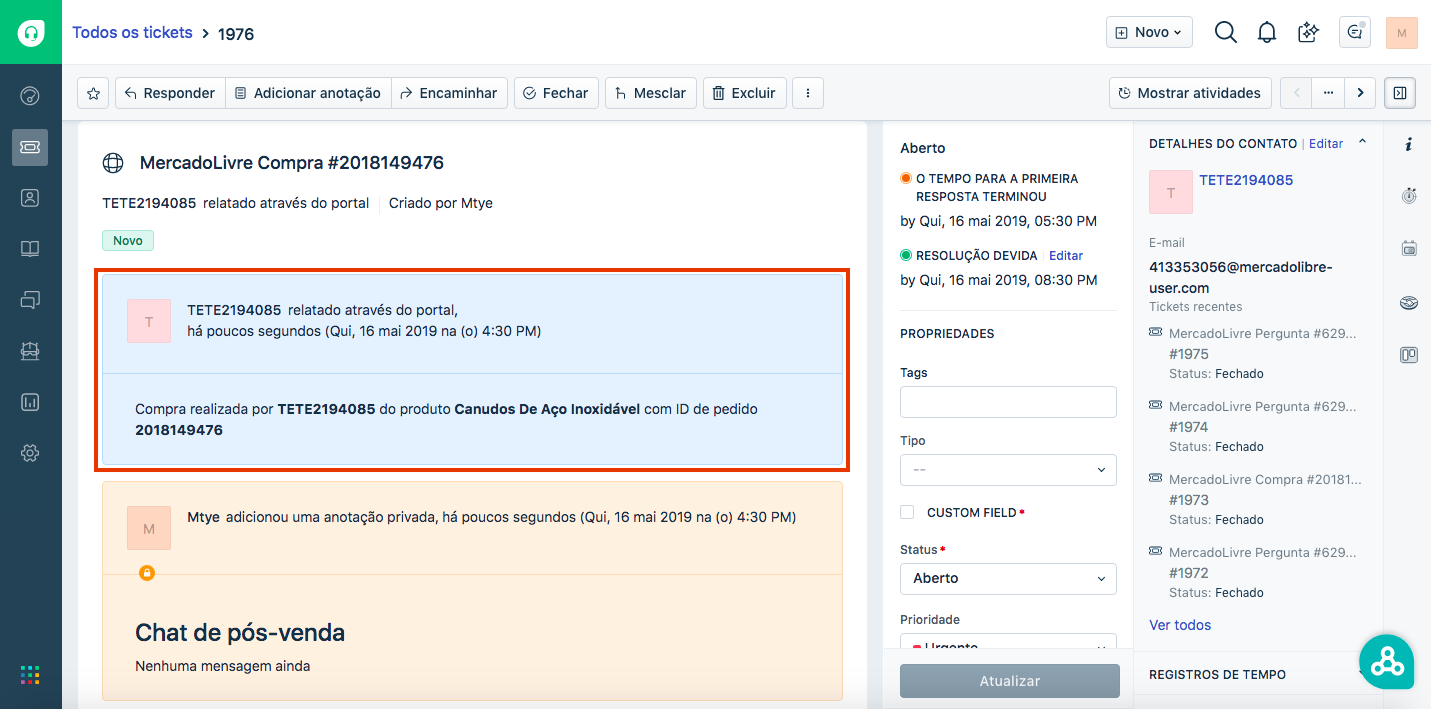Click Encaminhar button
Image resolution: width=1431 pixels, height=709 pixels.
click(x=449, y=93)
